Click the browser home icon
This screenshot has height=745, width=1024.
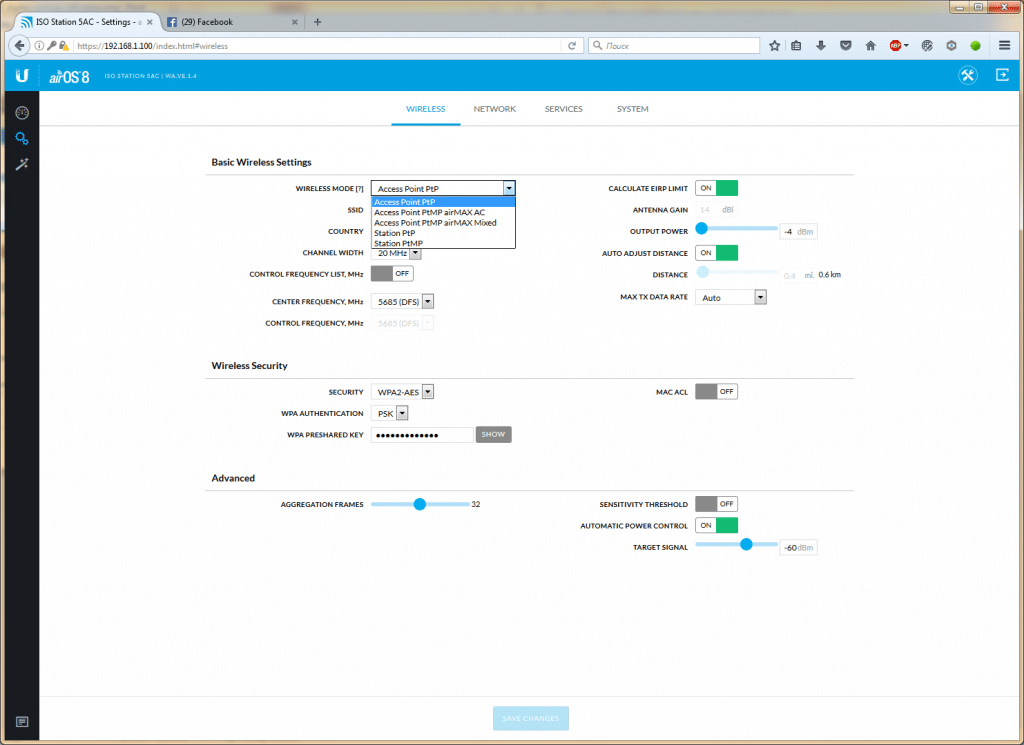[871, 45]
